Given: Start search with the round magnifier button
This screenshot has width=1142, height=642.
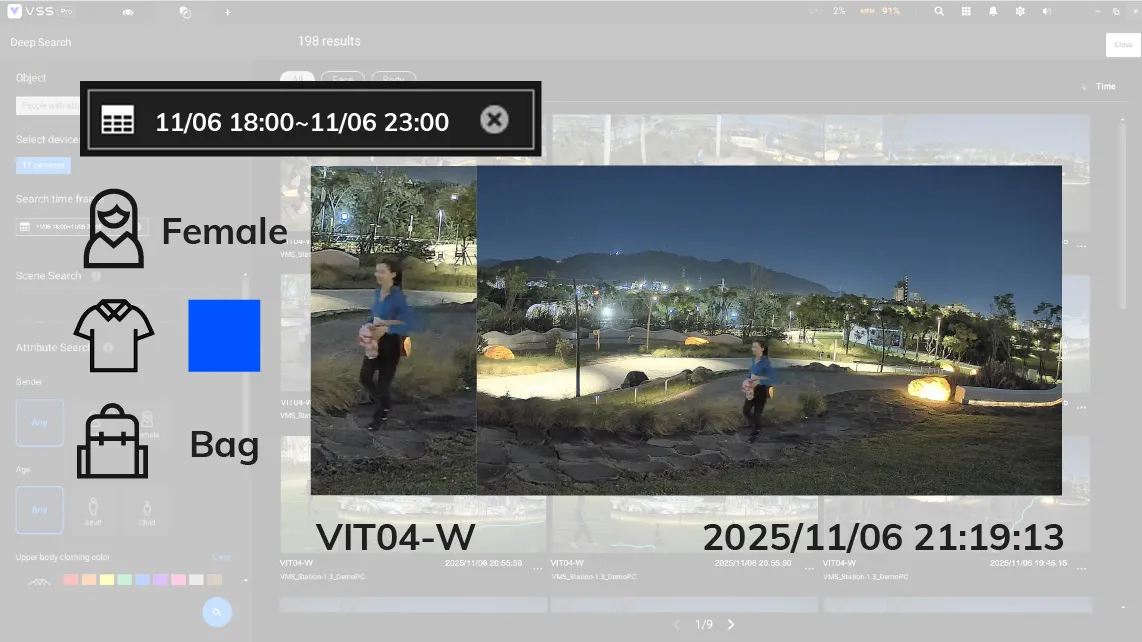Looking at the screenshot, I should [x=217, y=612].
